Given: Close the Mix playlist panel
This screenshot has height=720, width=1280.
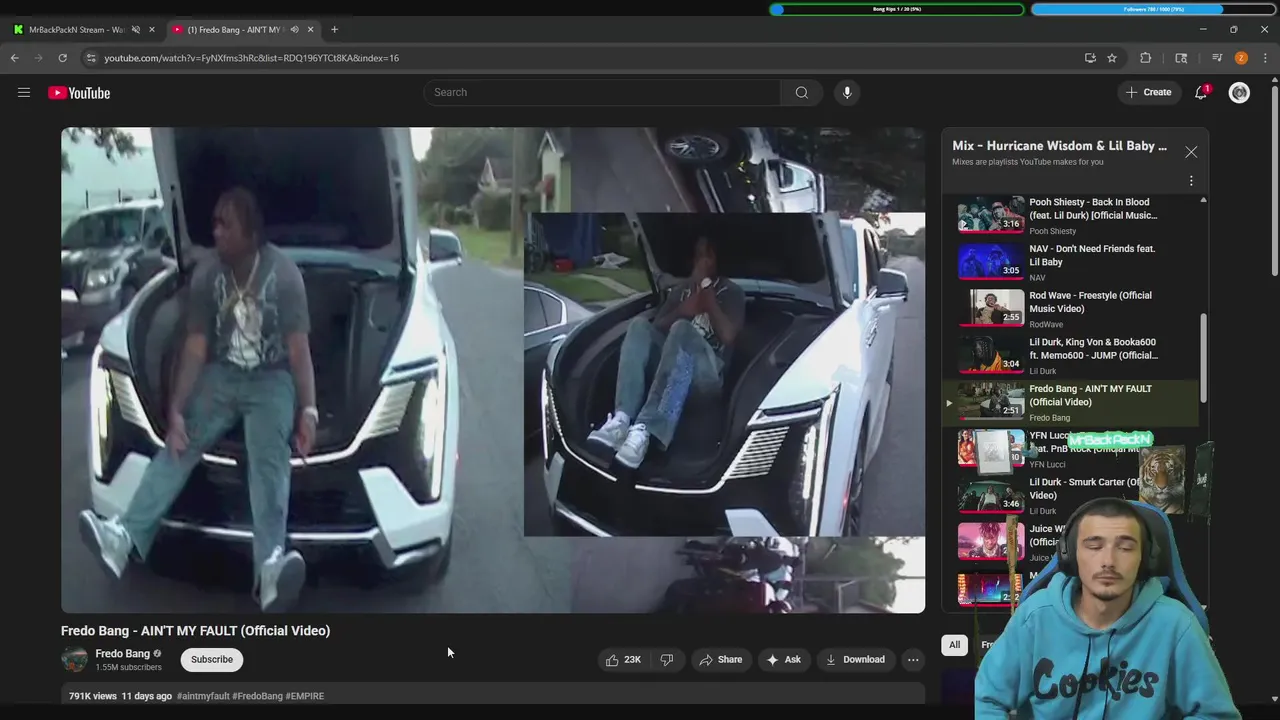Looking at the screenshot, I should [x=1191, y=152].
